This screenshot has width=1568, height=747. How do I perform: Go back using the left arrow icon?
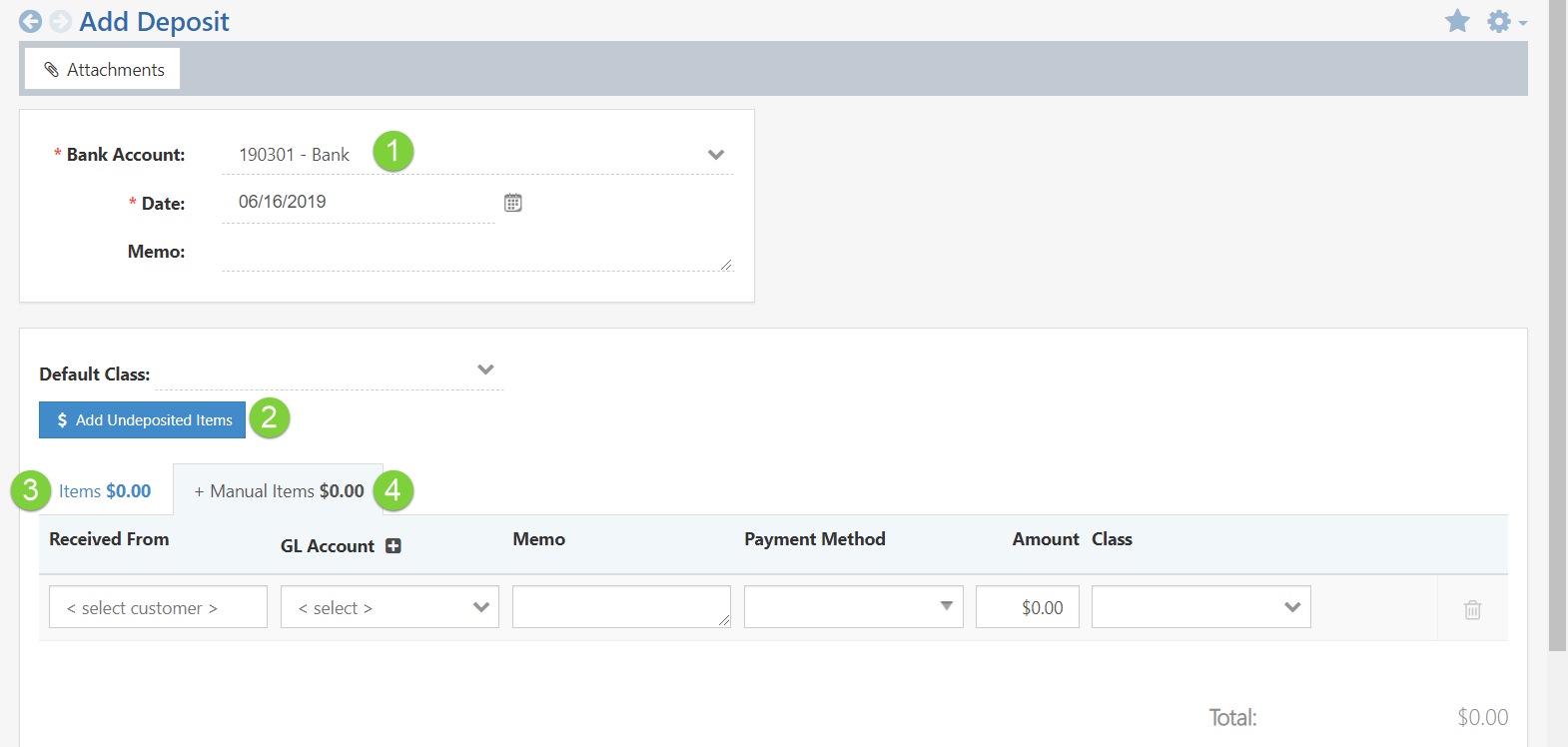point(31,22)
